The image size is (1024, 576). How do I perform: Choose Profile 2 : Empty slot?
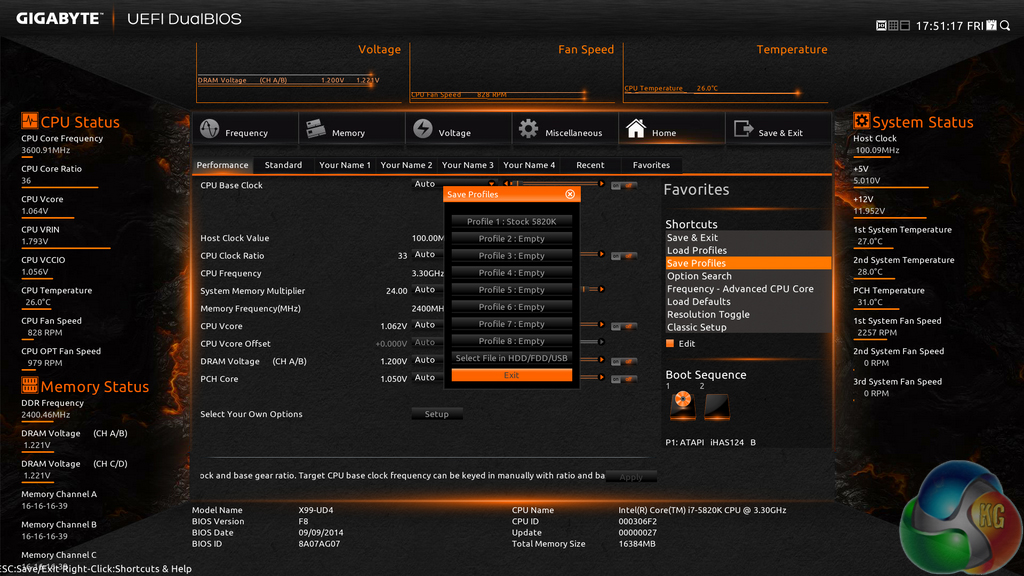tap(511, 239)
